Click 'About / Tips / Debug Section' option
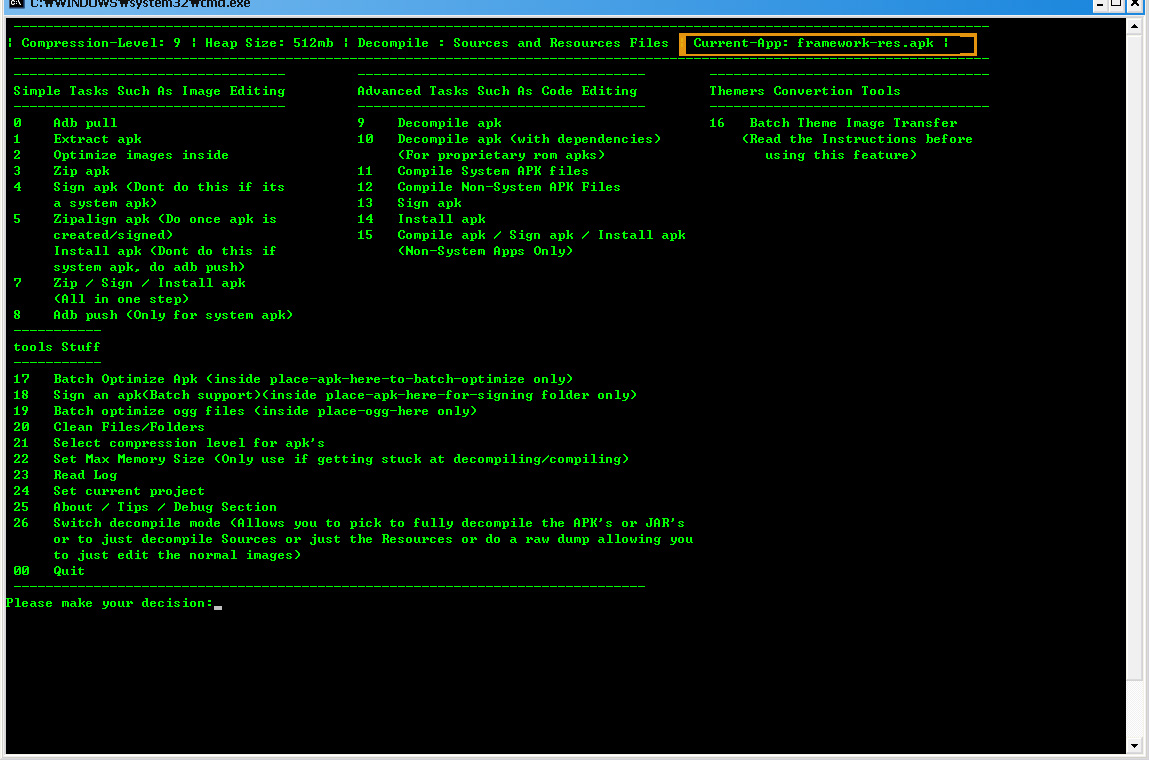Image resolution: width=1149 pixels, height=760 pixels. point(164,507)
